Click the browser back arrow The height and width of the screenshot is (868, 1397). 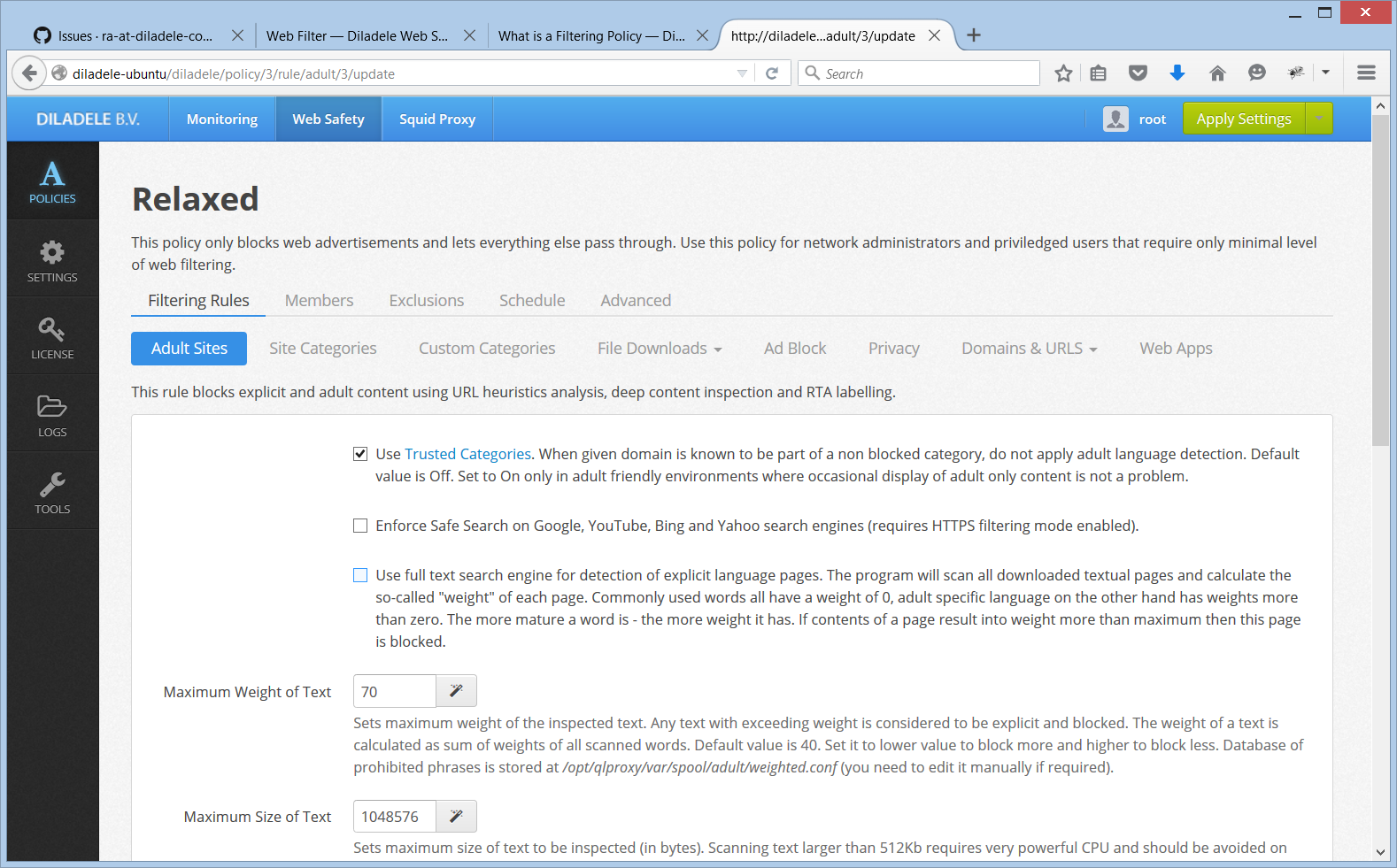(29, 73)
